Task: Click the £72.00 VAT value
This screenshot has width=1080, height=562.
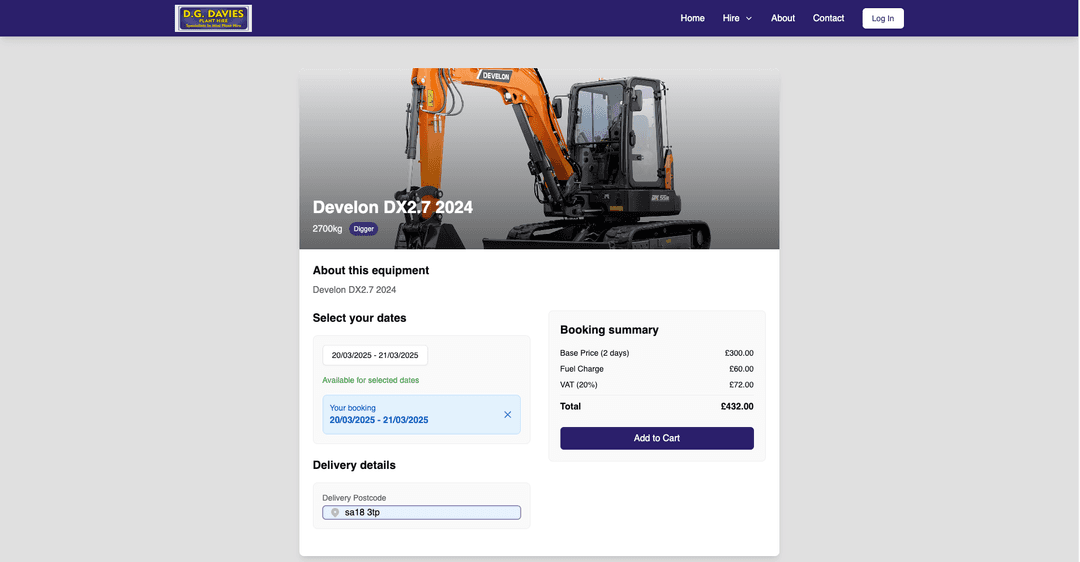Action: coord(741,385)
